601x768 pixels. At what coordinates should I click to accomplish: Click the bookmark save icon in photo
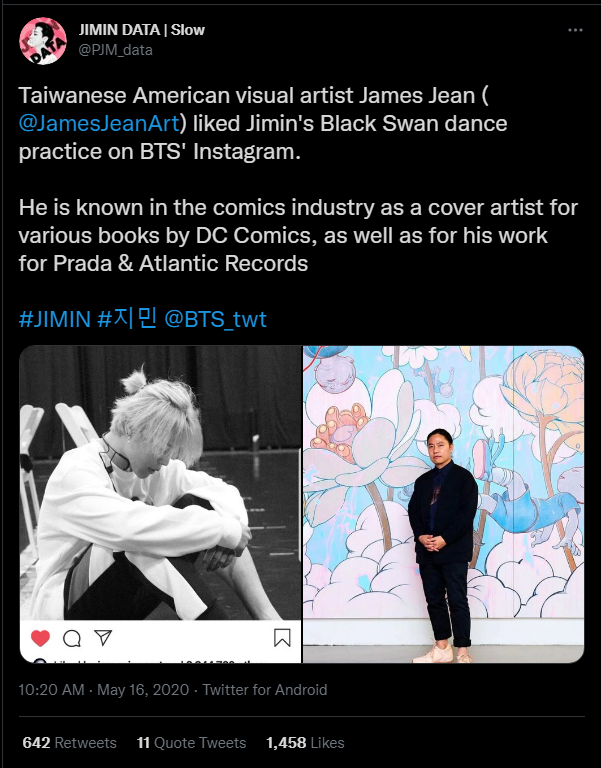(282, 638)
